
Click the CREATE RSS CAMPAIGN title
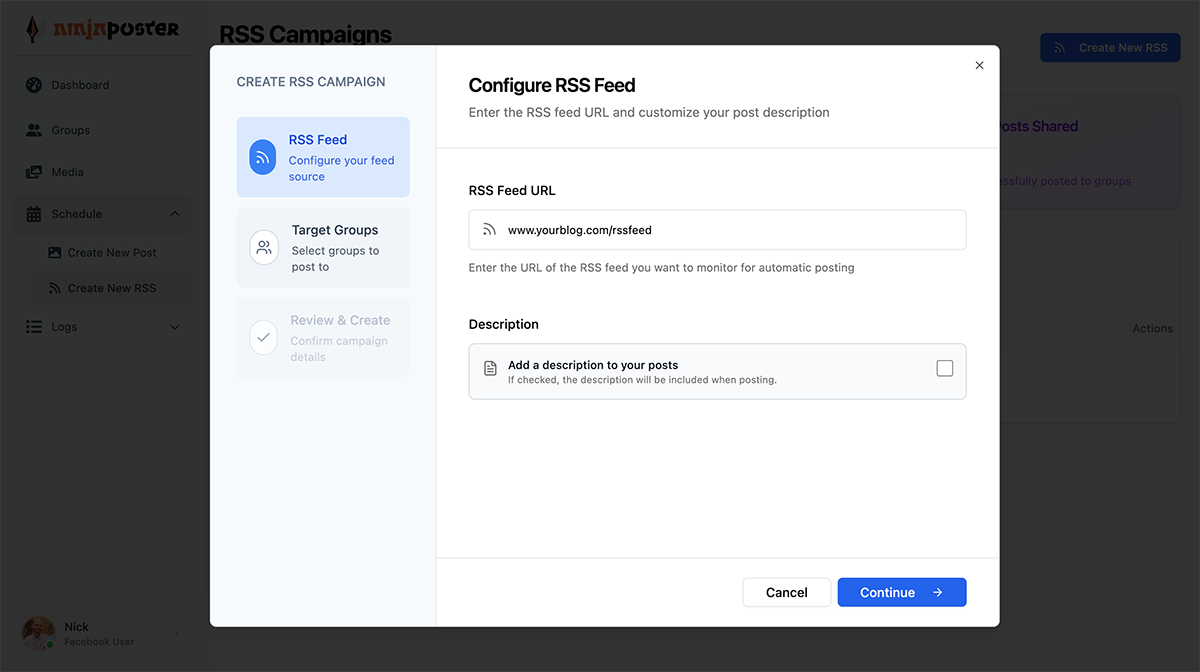pos(311,82)
